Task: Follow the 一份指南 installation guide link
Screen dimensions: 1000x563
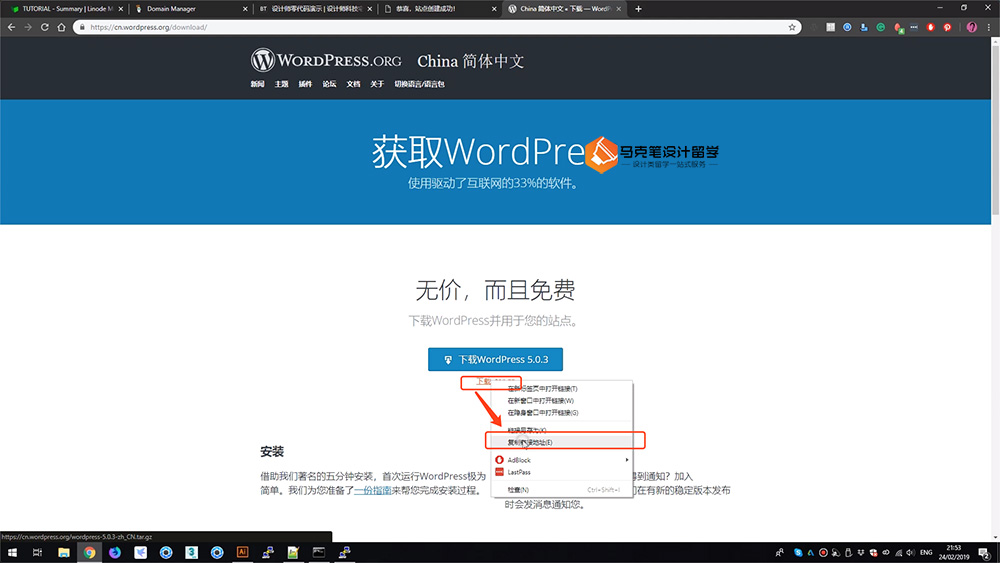Action: [x=372, y=490]
